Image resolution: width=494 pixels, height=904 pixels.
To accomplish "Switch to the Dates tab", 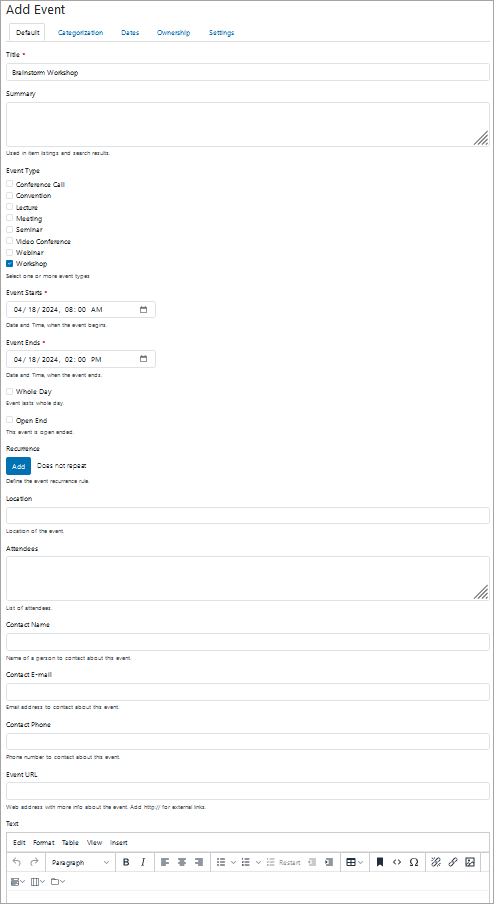I will click(x=130, y=33).
